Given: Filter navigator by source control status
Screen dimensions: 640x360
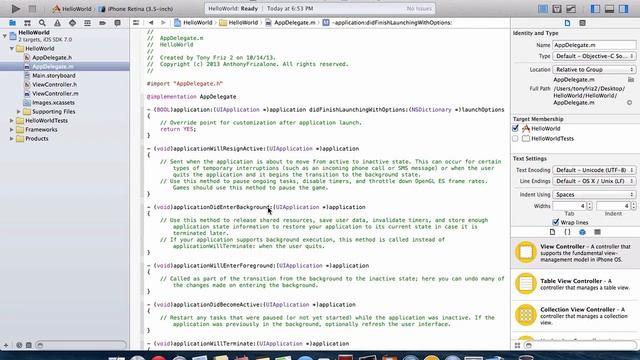Looking at the screenshot, I should tap(29, 345).
